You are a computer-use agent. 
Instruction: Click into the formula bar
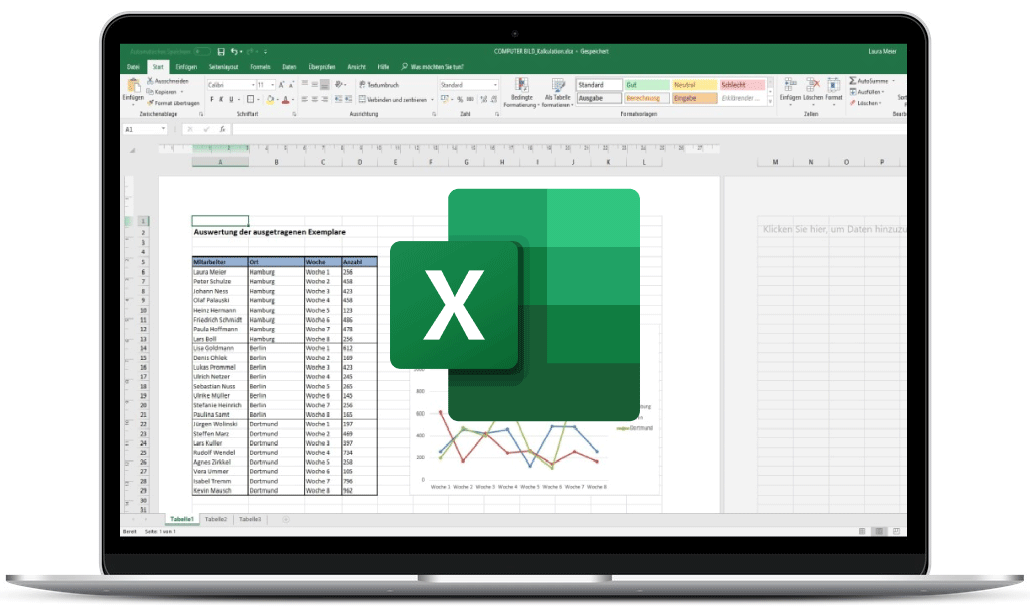click(x=569, y=129)
